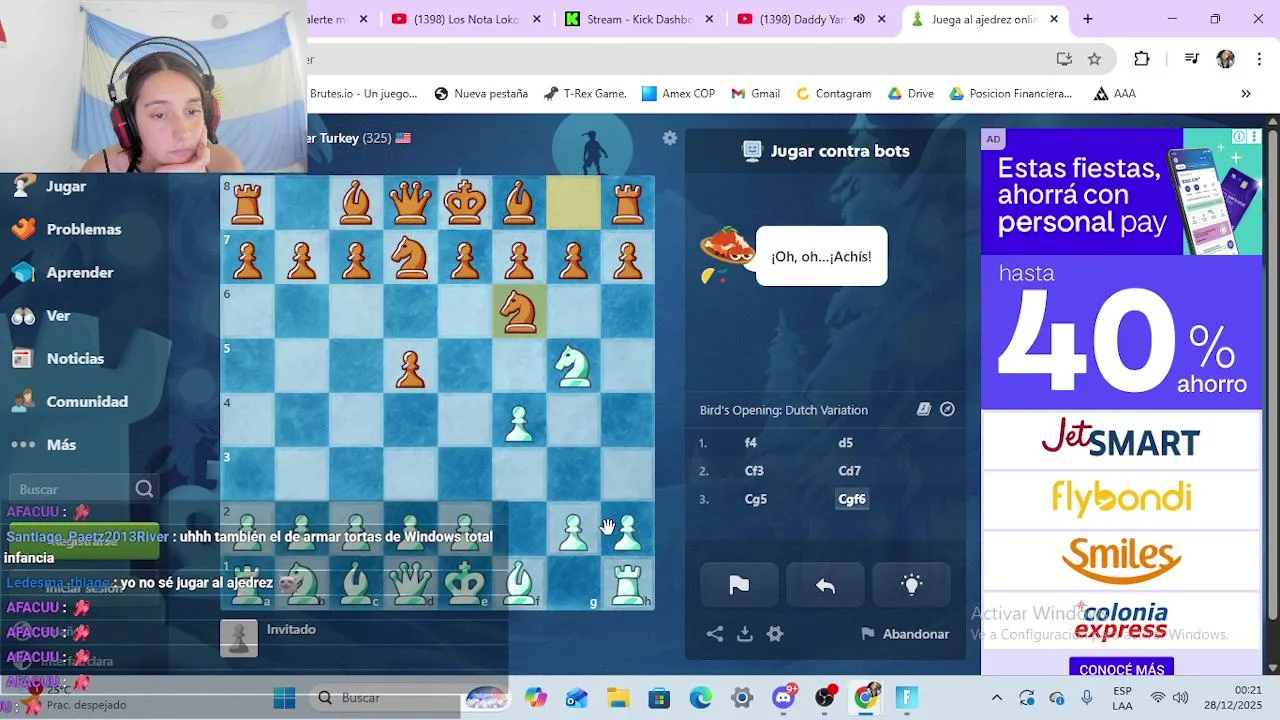Open File Explorer from the taskbar
This screenshot has width=1280, height=720.
(618, 697)
